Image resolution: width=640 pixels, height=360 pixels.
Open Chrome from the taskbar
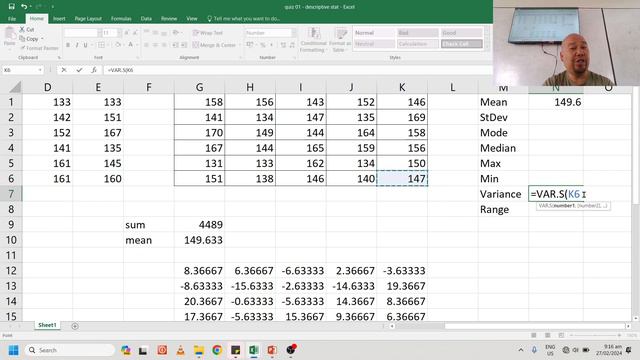pos(217,350)
